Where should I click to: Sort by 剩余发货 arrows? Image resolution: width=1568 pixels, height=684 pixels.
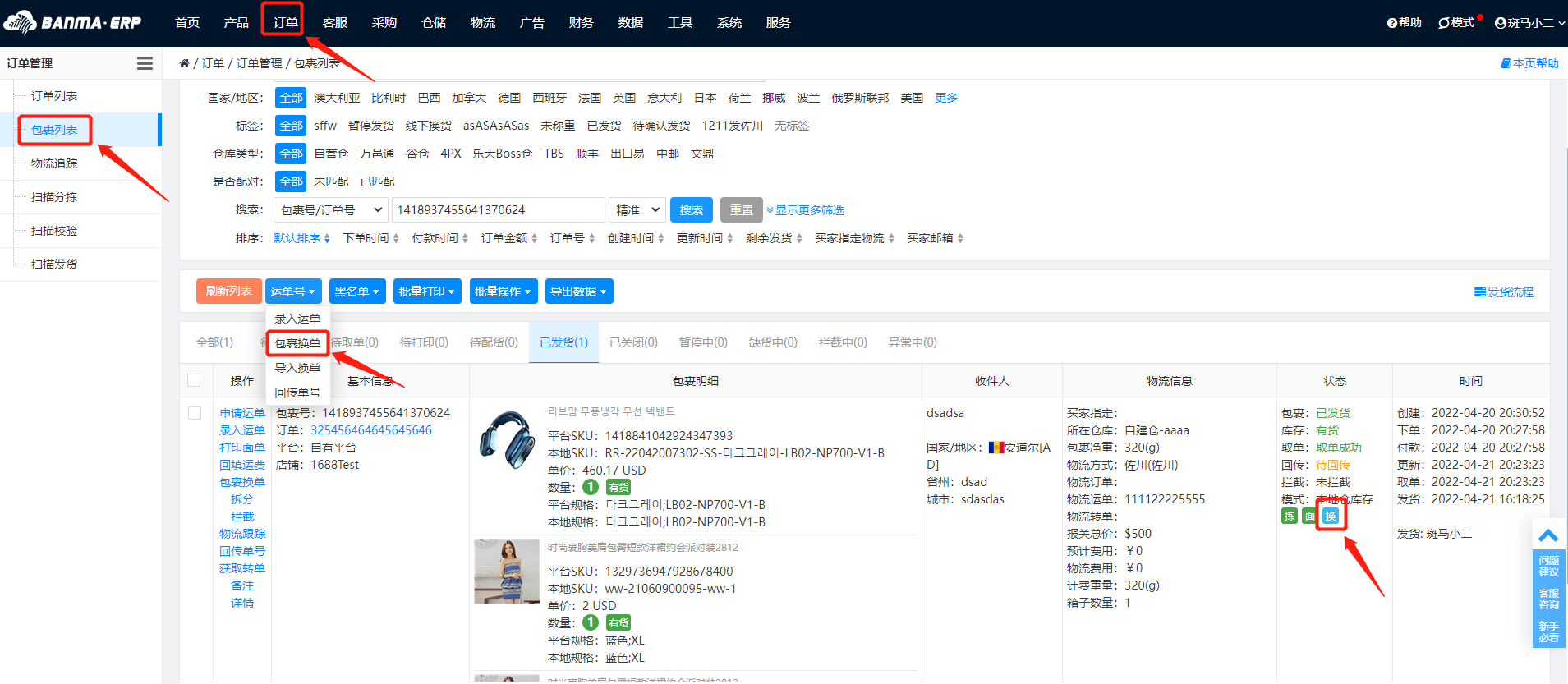(x=798, y=238)
